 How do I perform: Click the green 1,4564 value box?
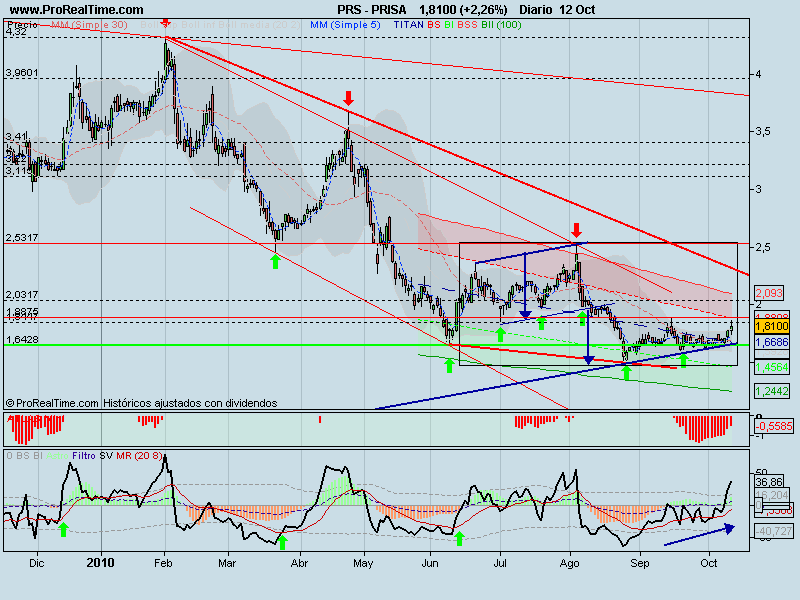coord(772,367)
